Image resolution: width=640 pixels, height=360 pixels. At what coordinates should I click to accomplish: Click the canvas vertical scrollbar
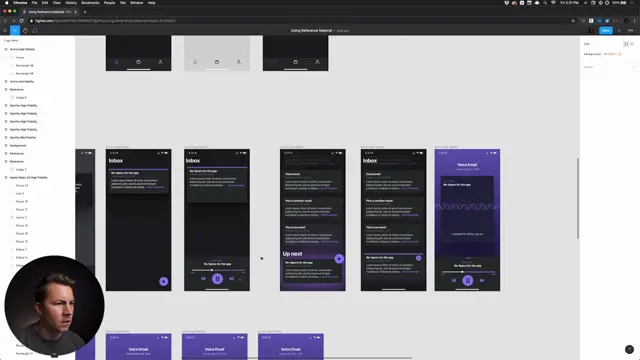coord(578,198)
